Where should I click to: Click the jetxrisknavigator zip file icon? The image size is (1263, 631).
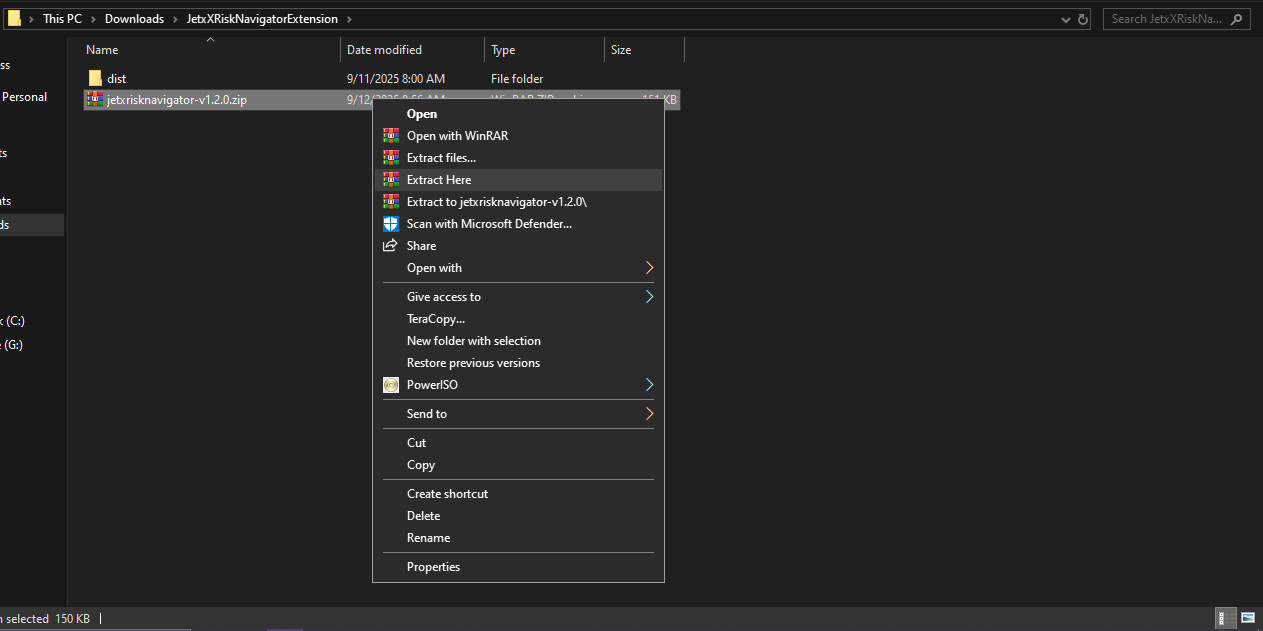[95, 99]
